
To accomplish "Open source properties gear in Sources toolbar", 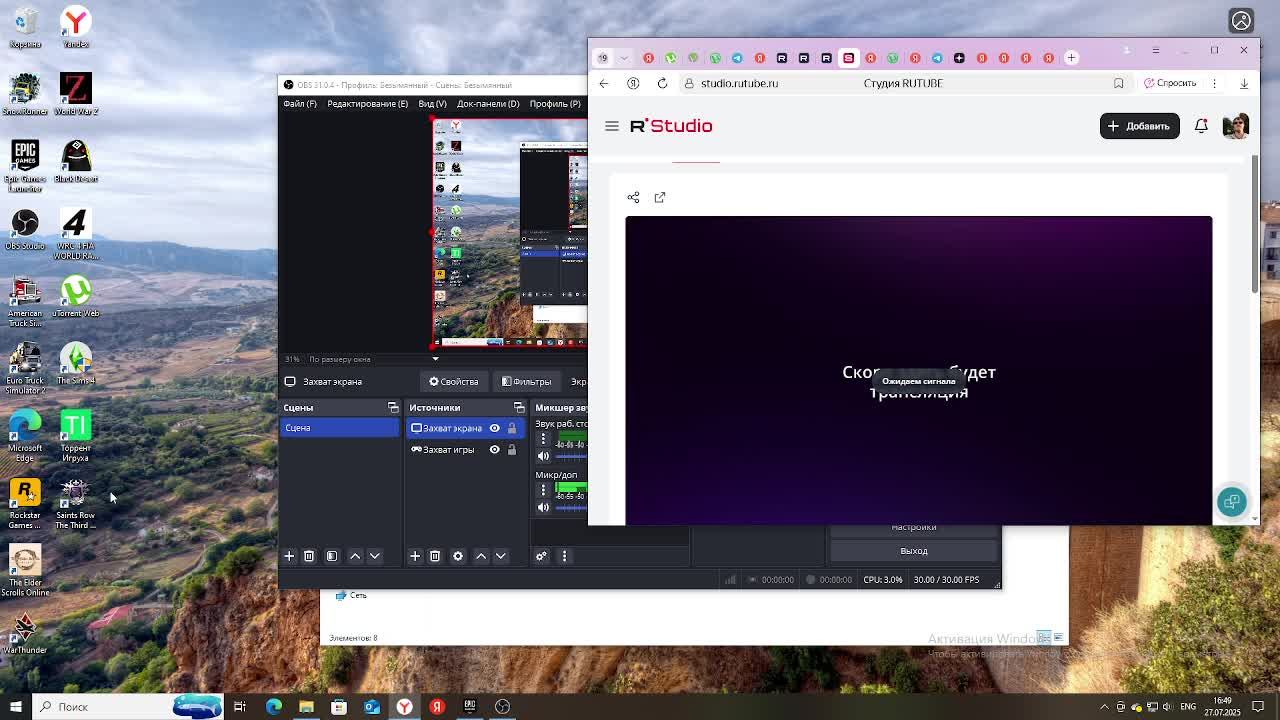I will coord(458,556).
